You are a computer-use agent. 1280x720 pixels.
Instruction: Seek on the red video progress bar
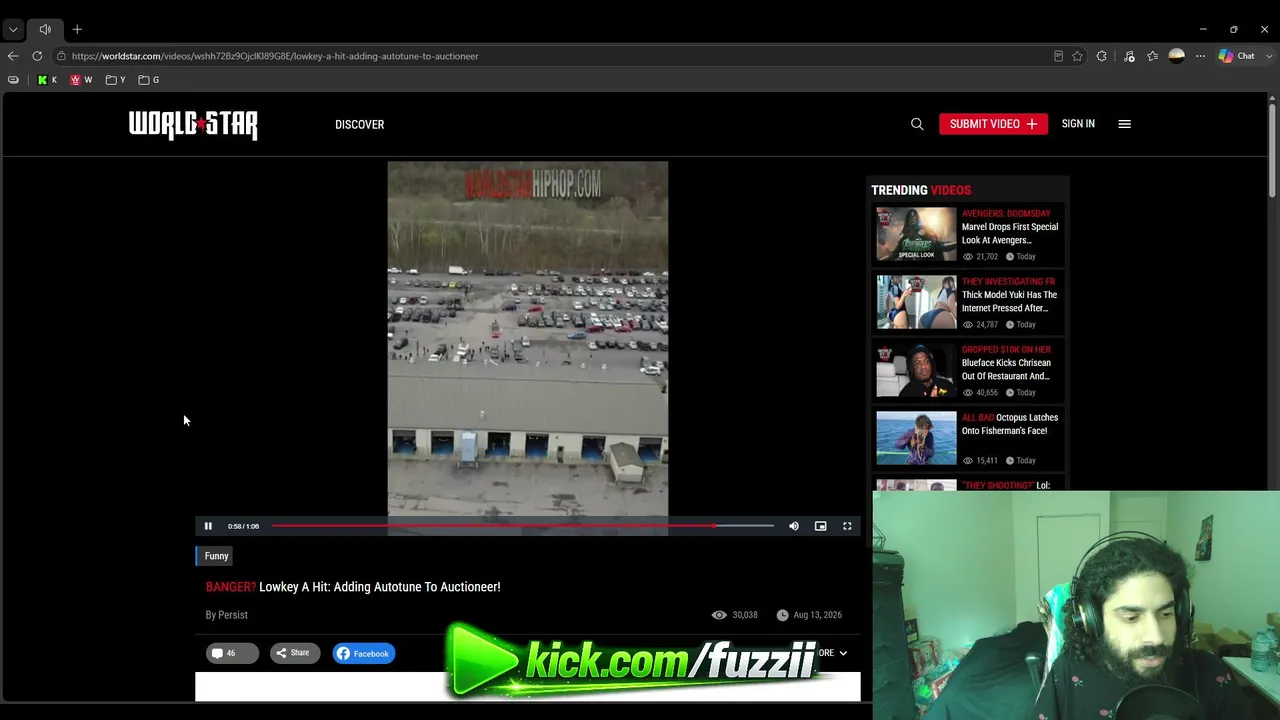(523, 526)
